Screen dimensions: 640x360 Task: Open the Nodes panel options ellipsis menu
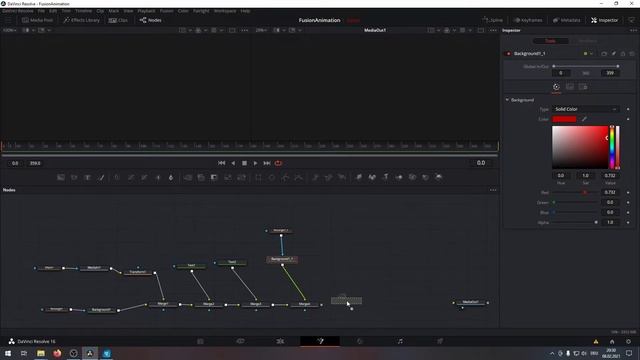pyautogui.click(x=493, y=190)
